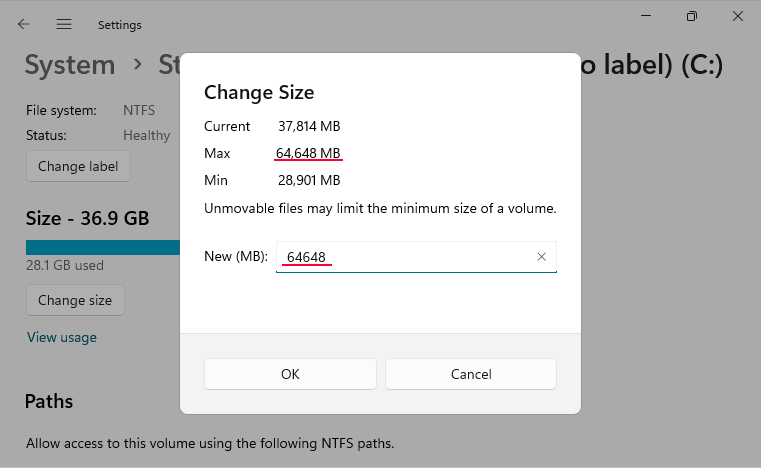Click the Change label button
Screen dimensions: 761x468
78,166
